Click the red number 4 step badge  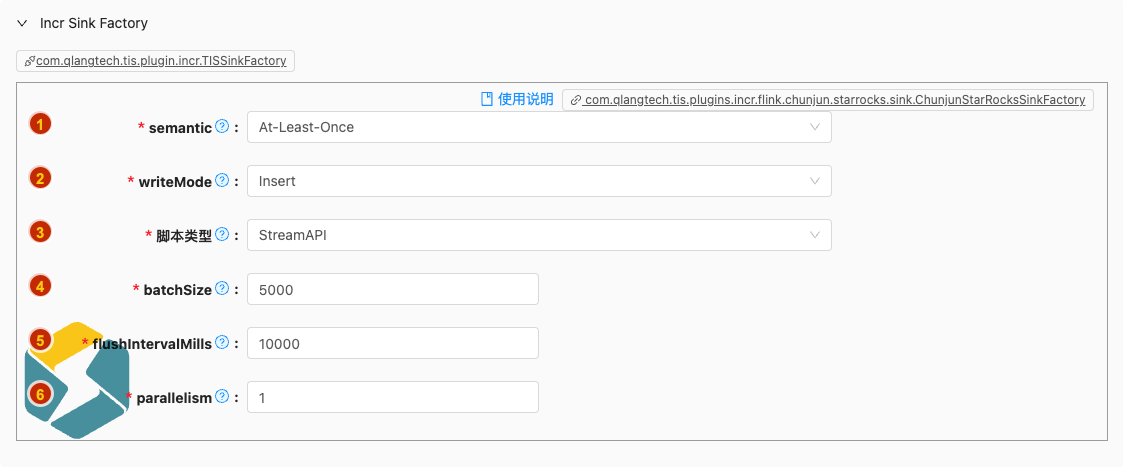pos(40,286)
